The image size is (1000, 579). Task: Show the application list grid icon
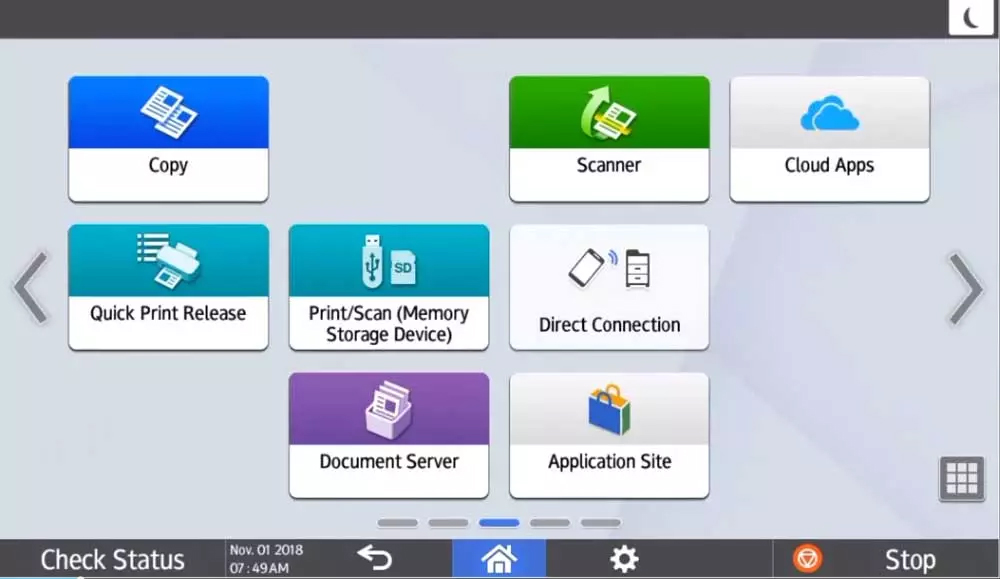coord(962,478)
